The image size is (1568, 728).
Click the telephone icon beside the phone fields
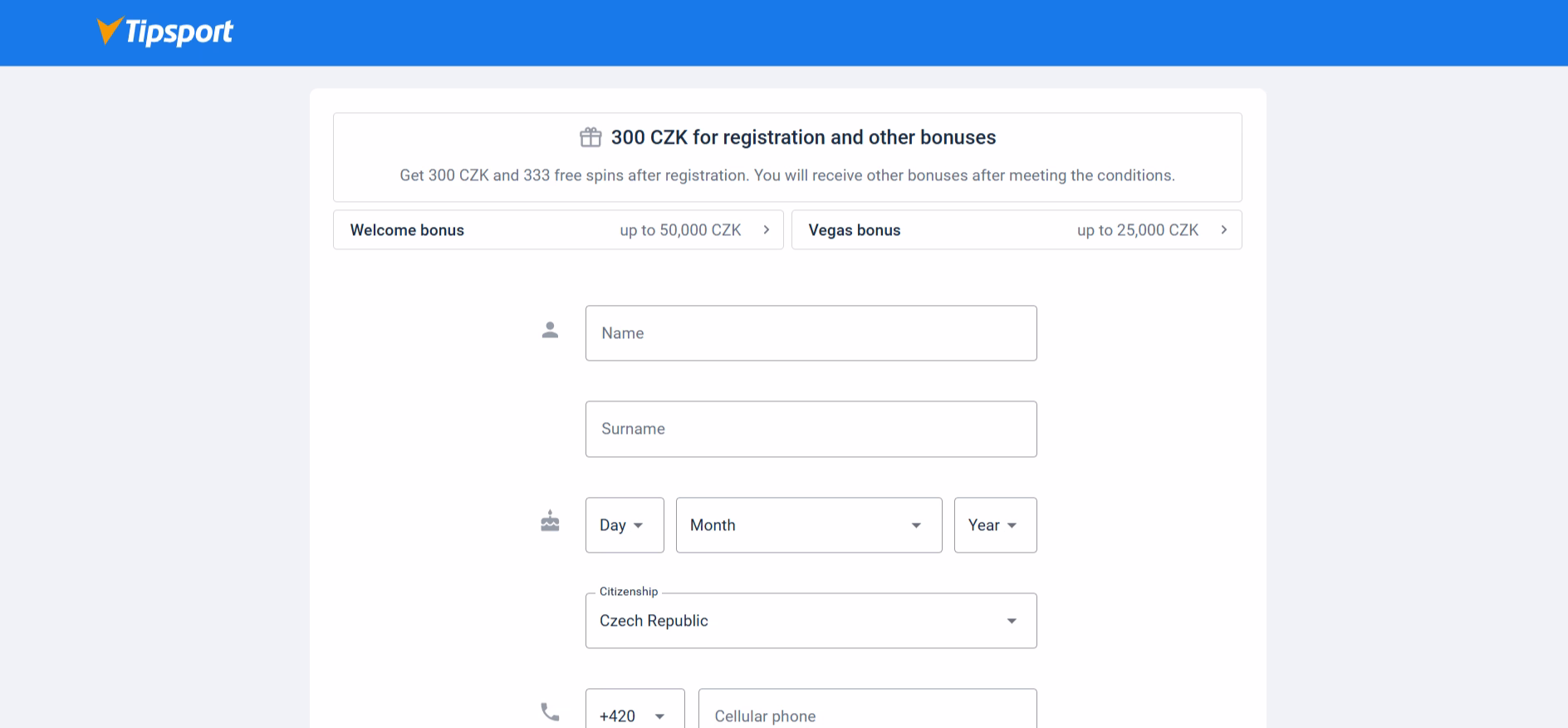tap(550, 711)
